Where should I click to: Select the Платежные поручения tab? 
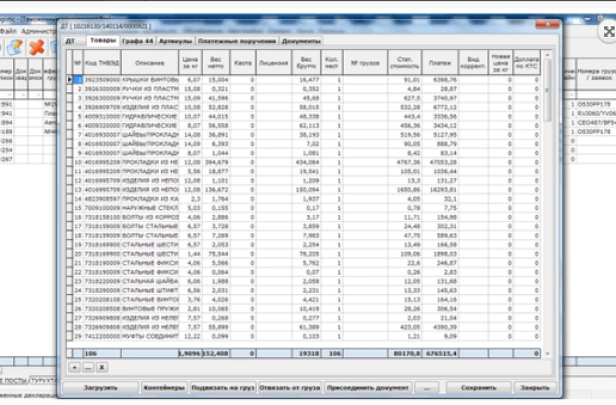pyautogui.click(x=238, y=41)
